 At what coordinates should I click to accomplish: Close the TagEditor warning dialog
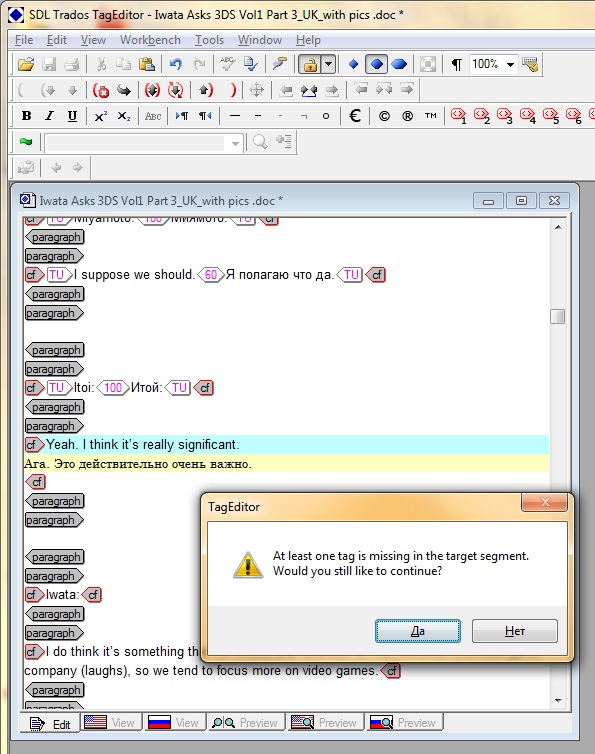544,503
